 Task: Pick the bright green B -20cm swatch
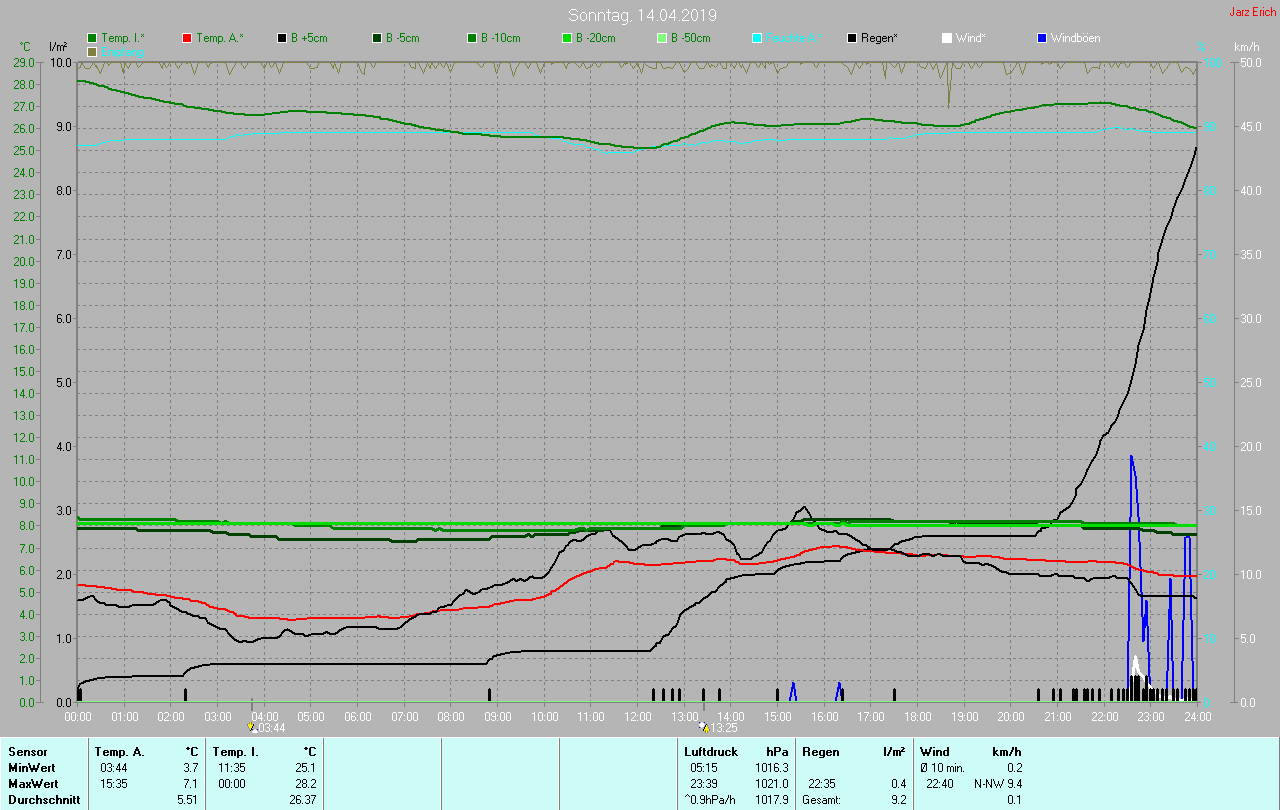(567, 38)
